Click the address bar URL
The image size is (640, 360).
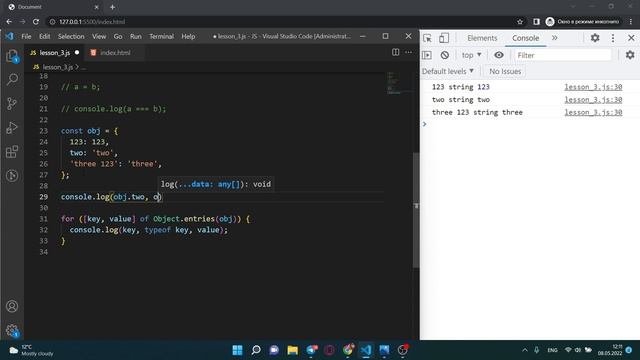tap(92, 22)
